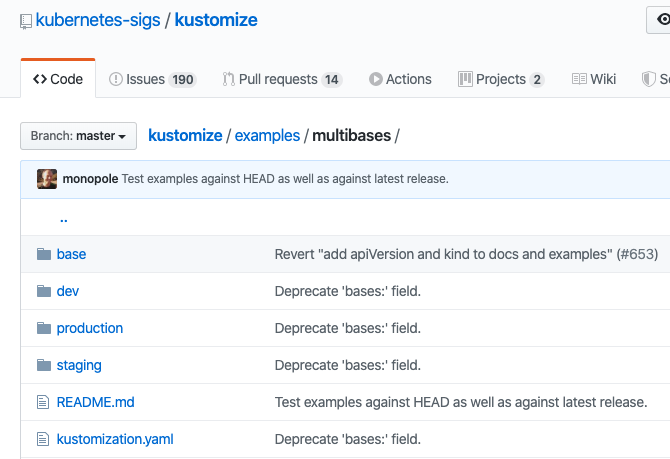
Task: Go to kustomize root in breadcrumb
Action: 185,135
